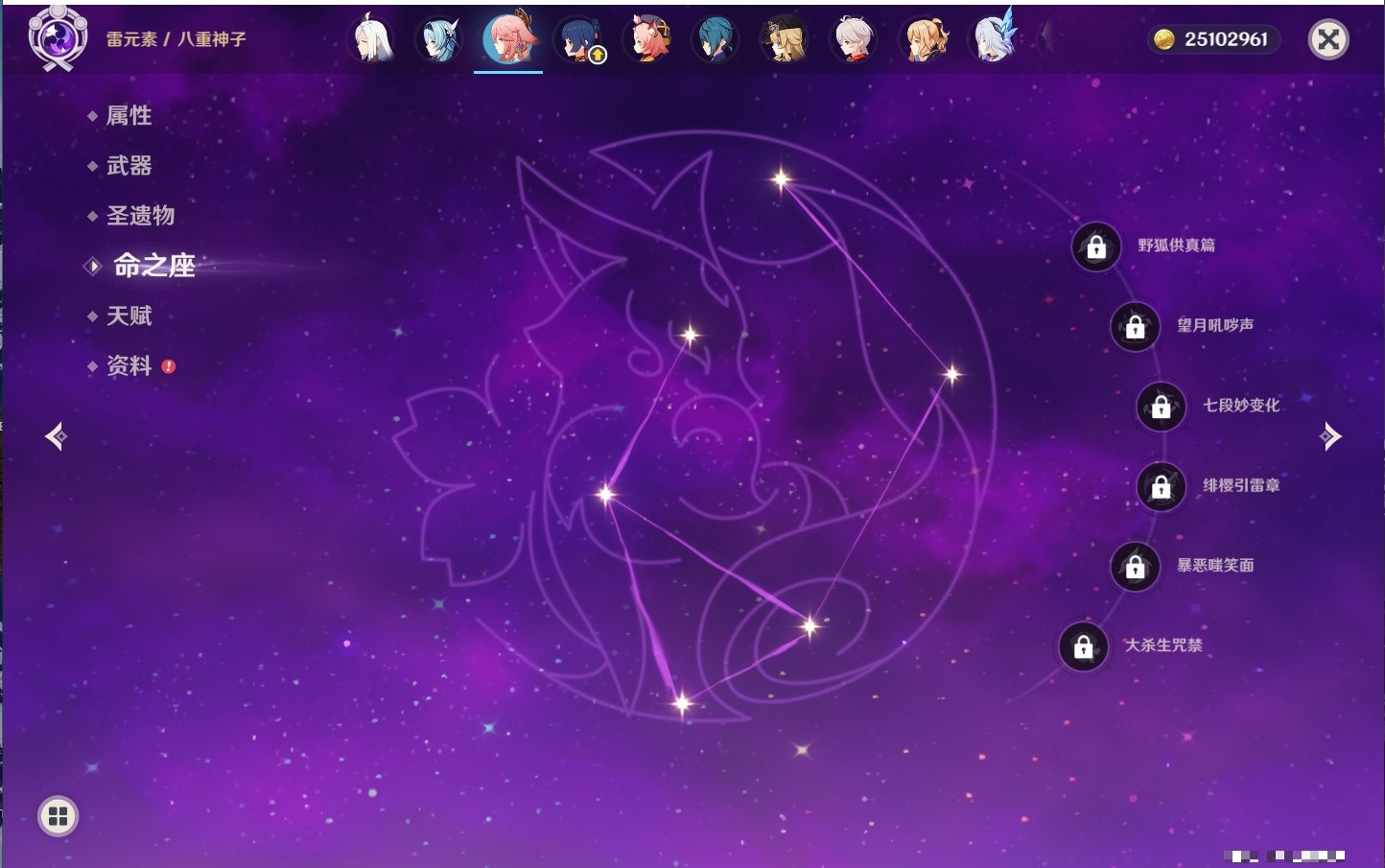This screenshot has width=1385, height=868.
Task: Open constellation label 七段妙变化
Action: [x=1241, y=406]
